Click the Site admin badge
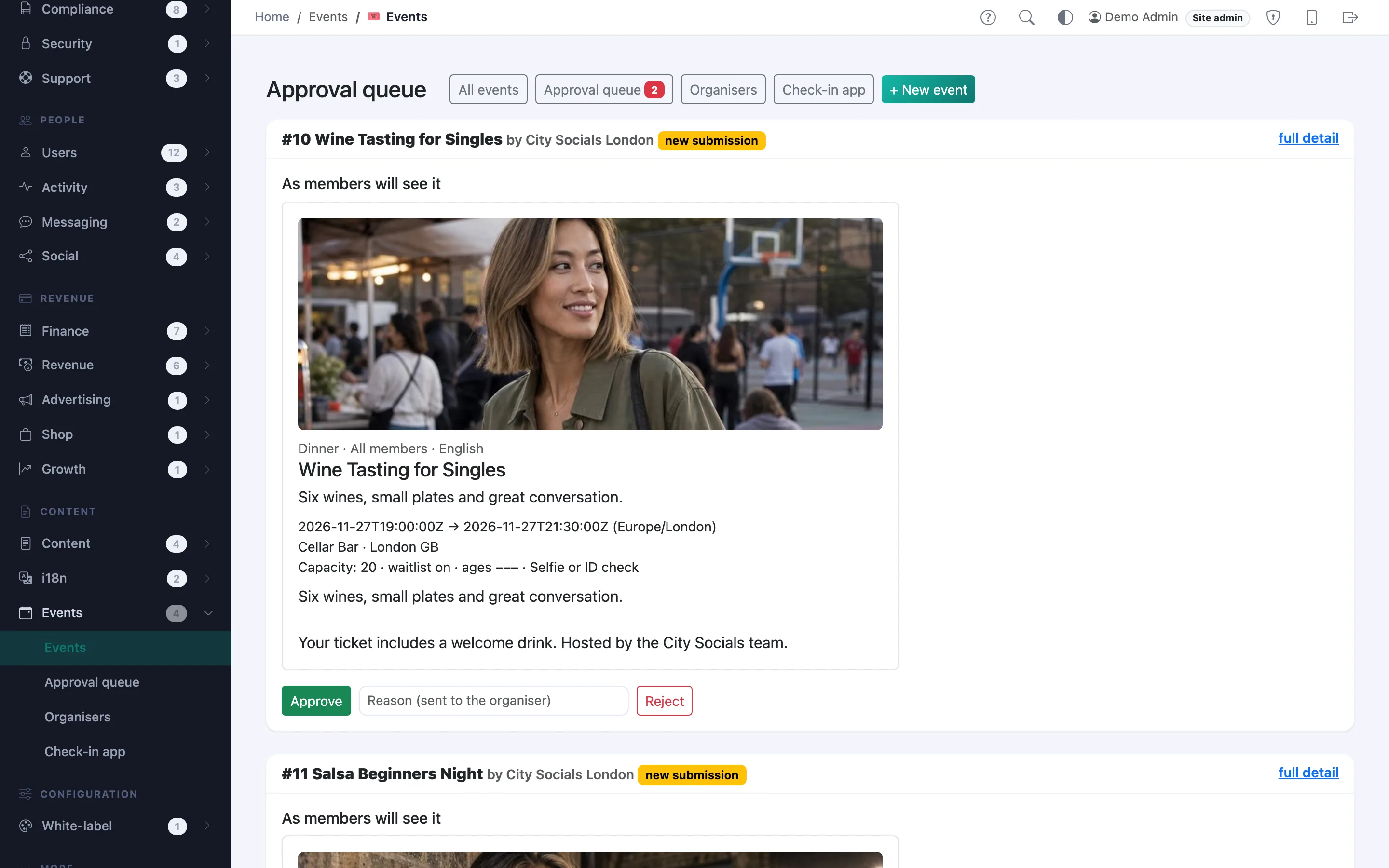Screen dimensions: 1389x868 (x=1217, y=18)
